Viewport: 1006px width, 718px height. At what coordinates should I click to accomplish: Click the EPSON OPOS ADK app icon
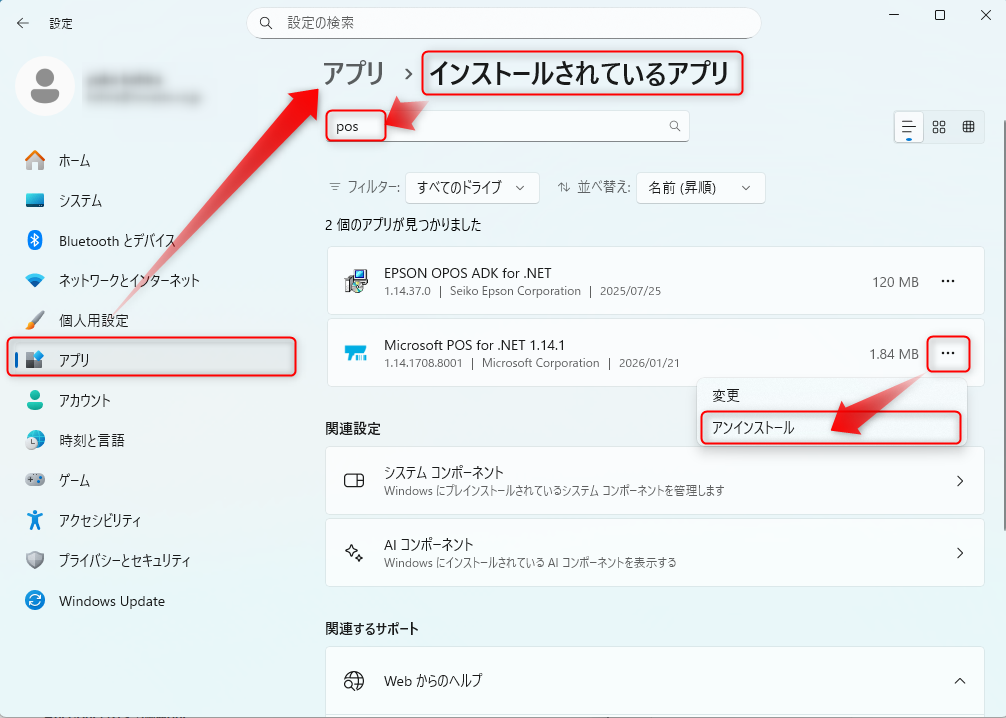pyautogui.click(x=356, y=282)
